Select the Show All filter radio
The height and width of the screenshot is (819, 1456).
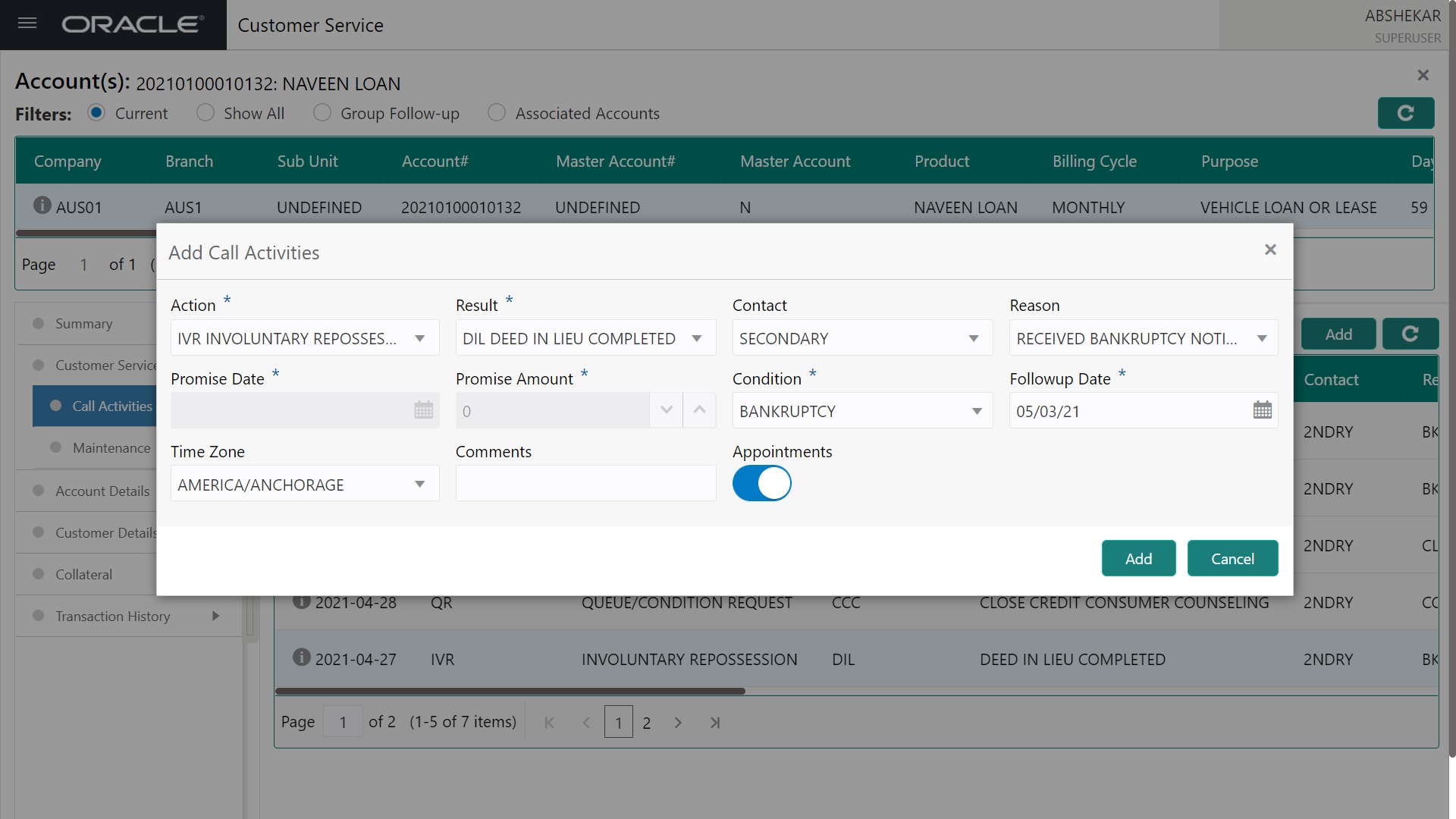point(206,113)
